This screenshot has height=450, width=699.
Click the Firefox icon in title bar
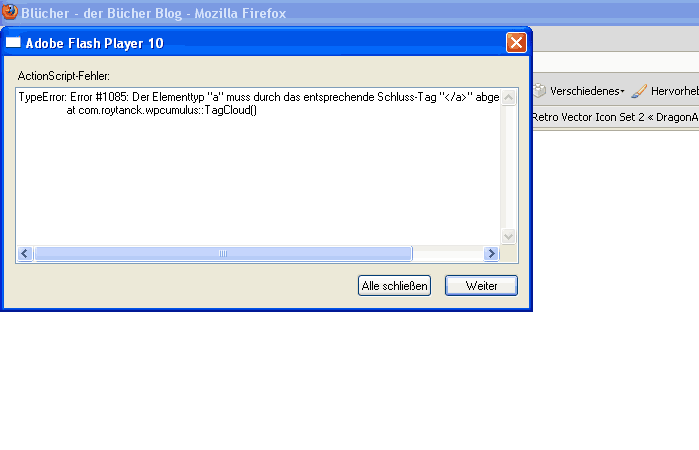tap(10, 12)
